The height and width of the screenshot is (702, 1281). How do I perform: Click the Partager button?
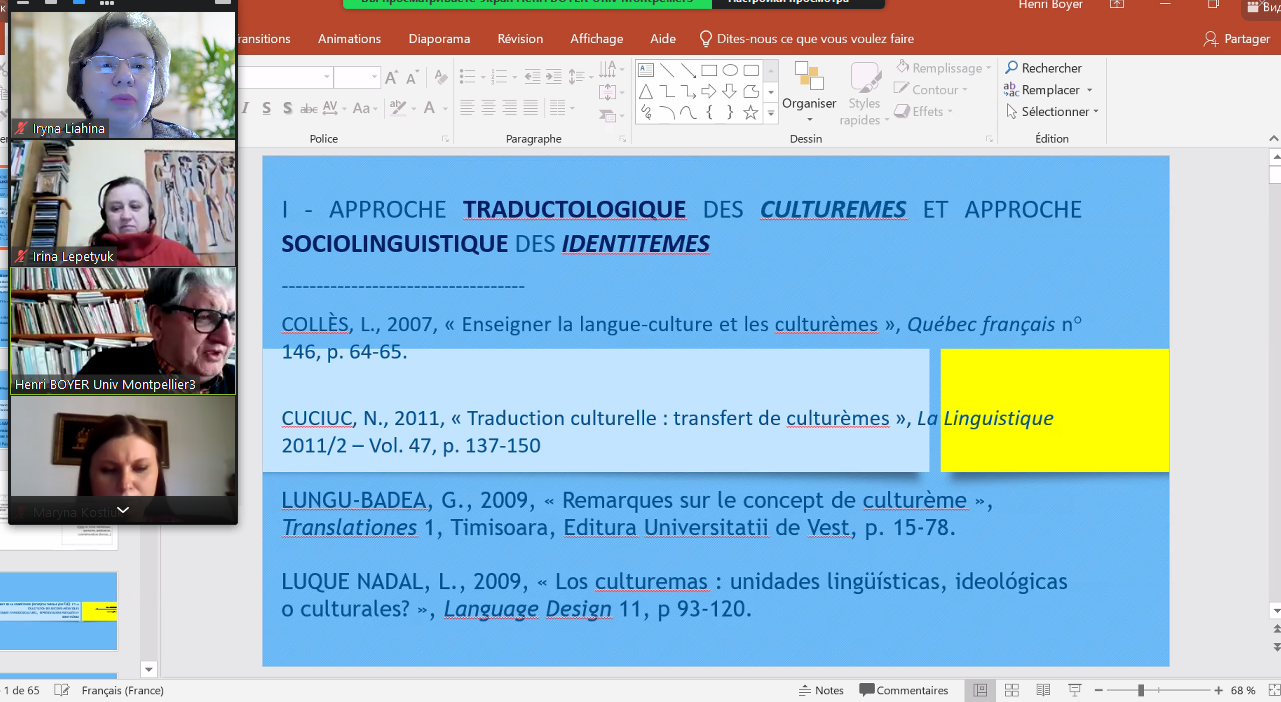click(x=1238, y=38)
